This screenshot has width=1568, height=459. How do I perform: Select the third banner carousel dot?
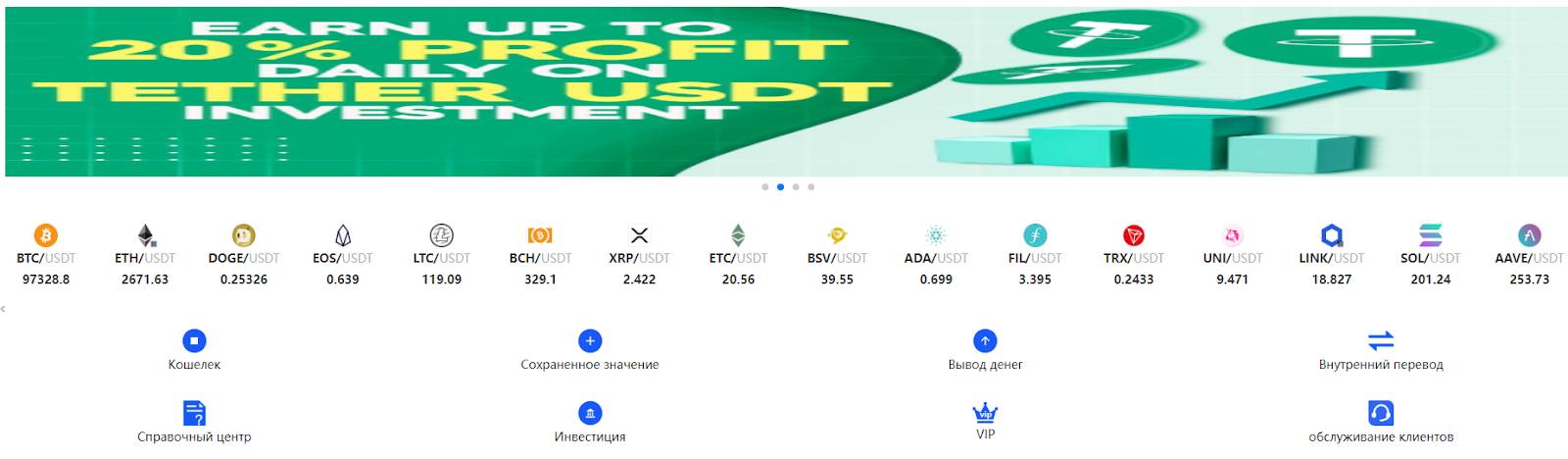[796, 186]
